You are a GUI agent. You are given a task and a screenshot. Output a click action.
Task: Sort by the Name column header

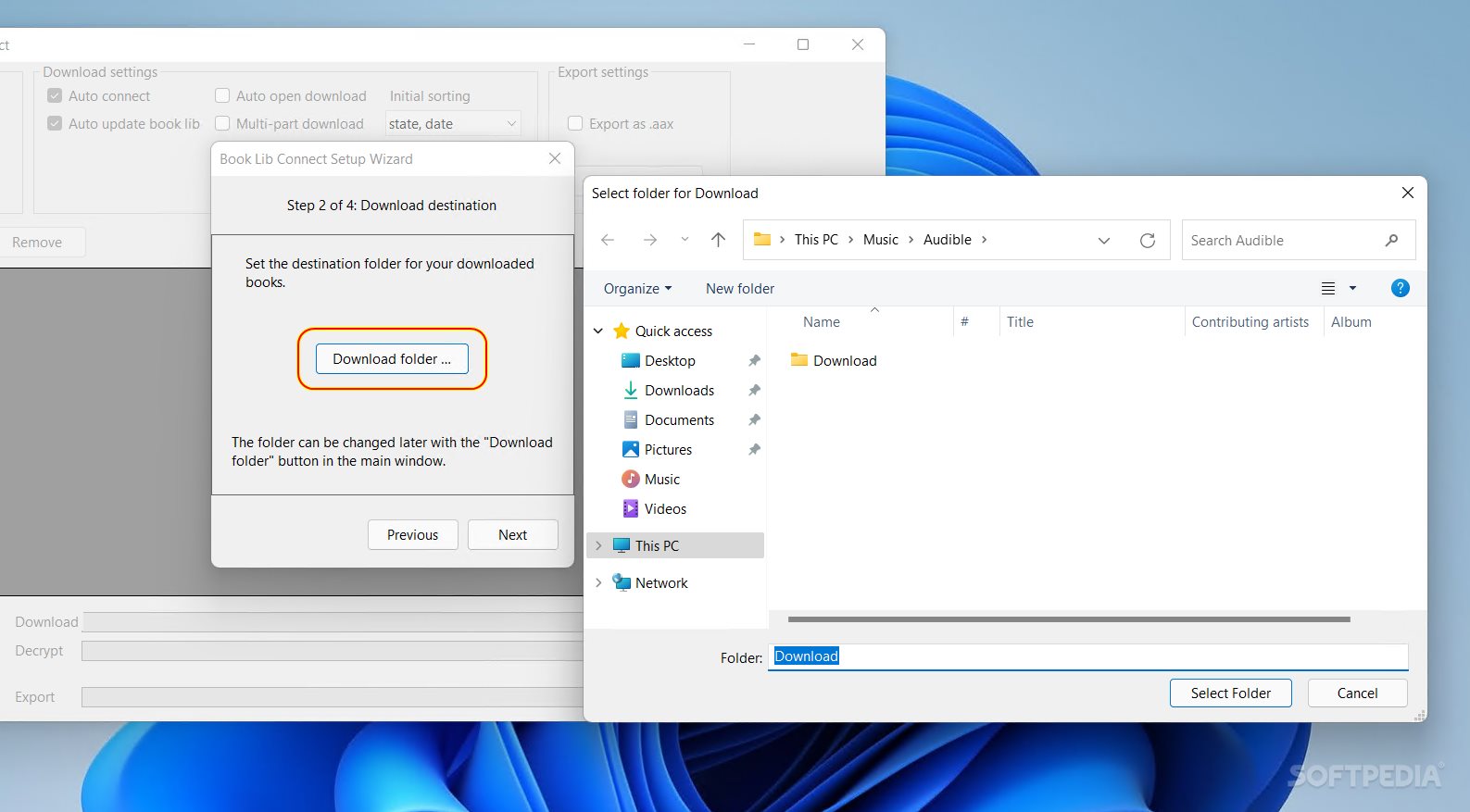pos(822,321)
